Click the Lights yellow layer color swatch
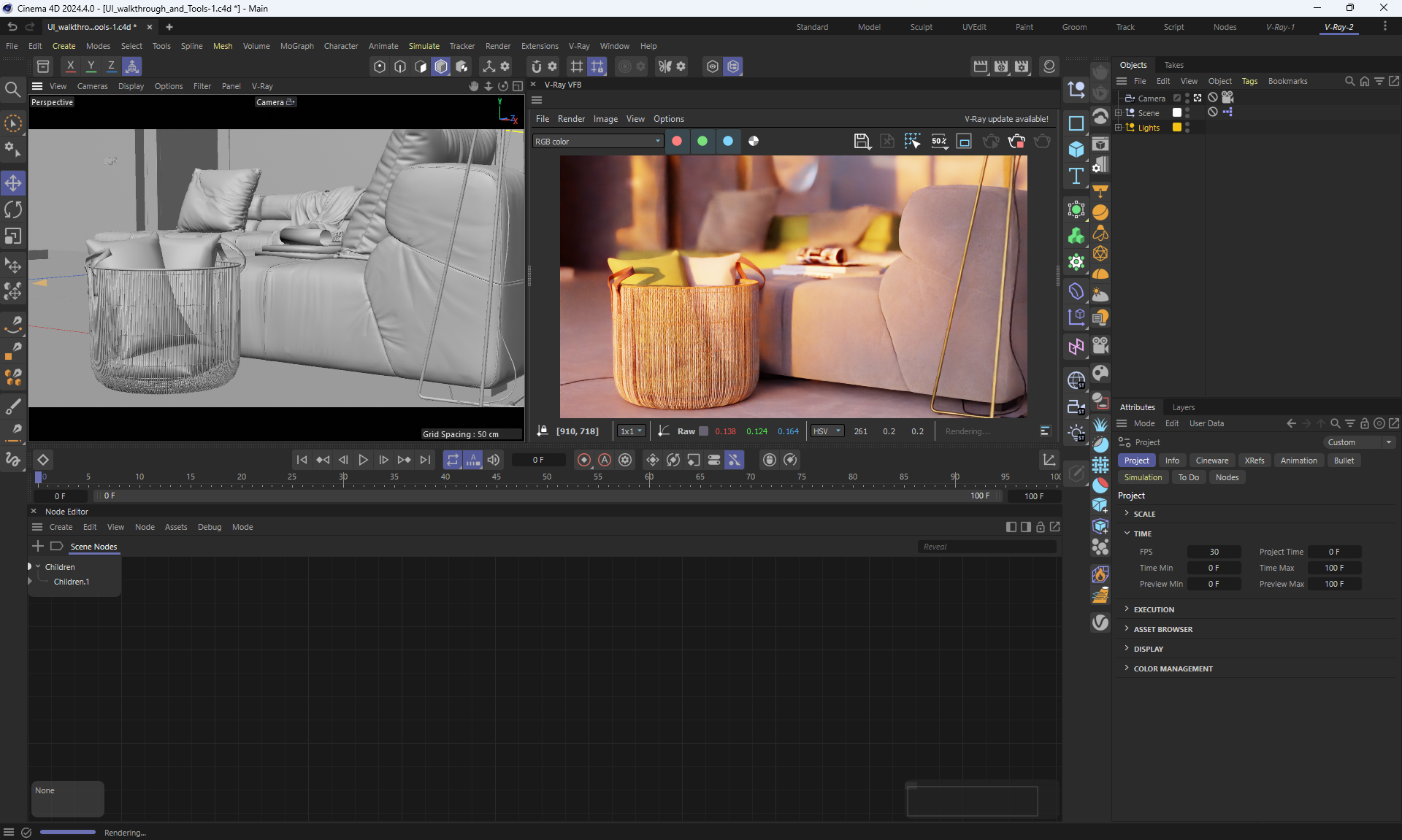The height and width of the screenshot is (840, 1402). click(1177, 128)
